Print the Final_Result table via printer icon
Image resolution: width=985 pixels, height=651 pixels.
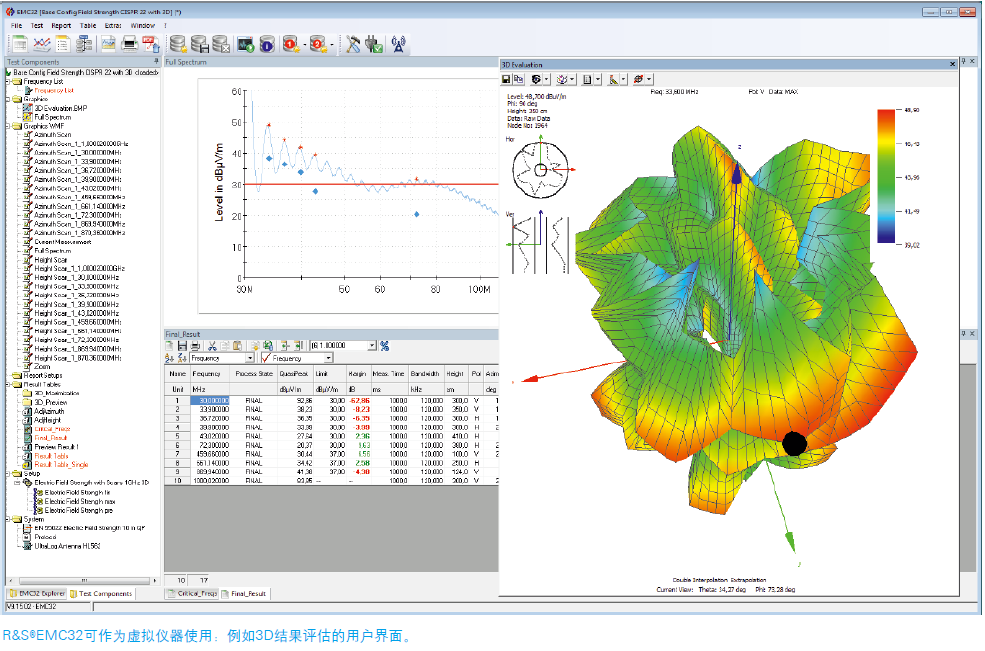pos(195,346)
